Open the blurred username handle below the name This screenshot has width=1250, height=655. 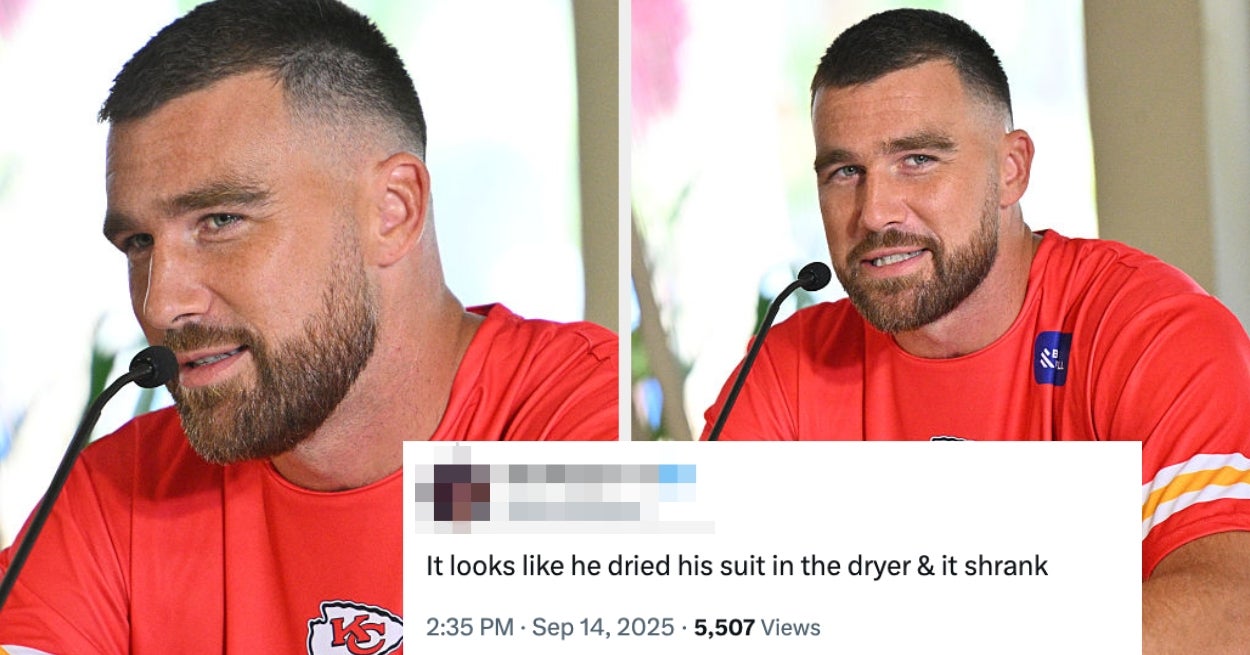tap(575, 511)
